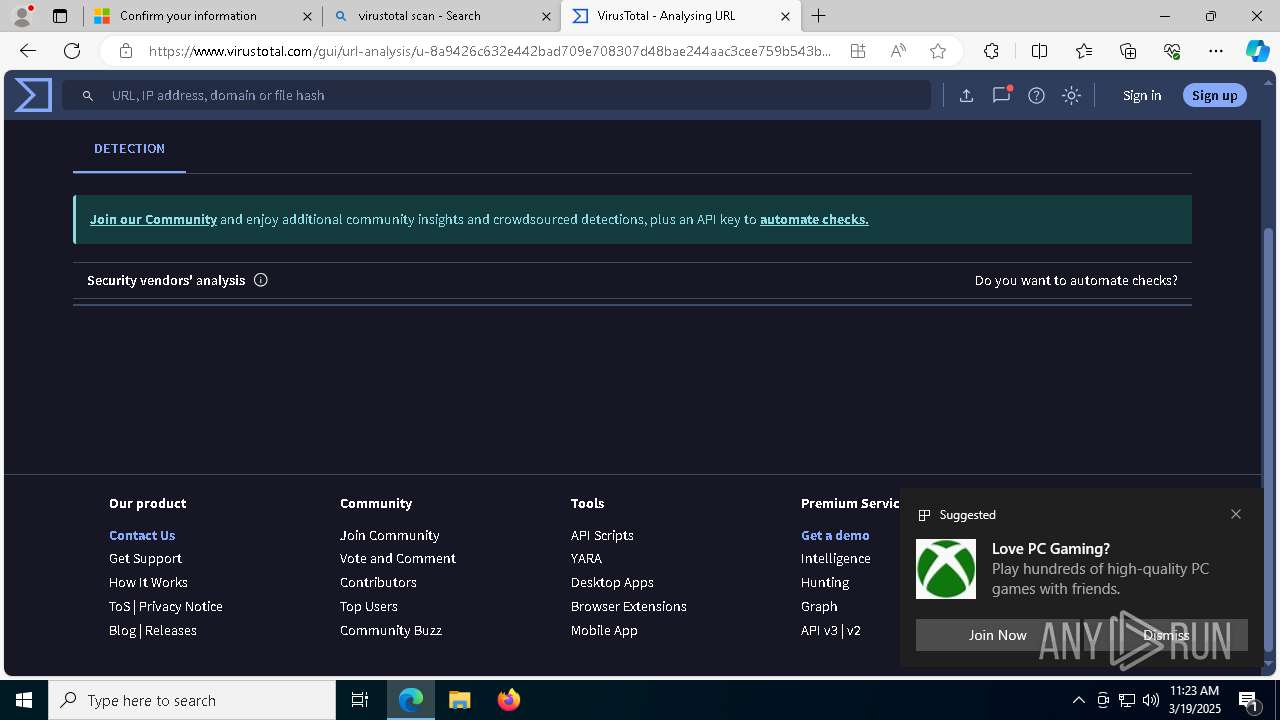Open the help question mark icon
The height and width of the screenshot is (720, 1280).
tap(1037, 95)
